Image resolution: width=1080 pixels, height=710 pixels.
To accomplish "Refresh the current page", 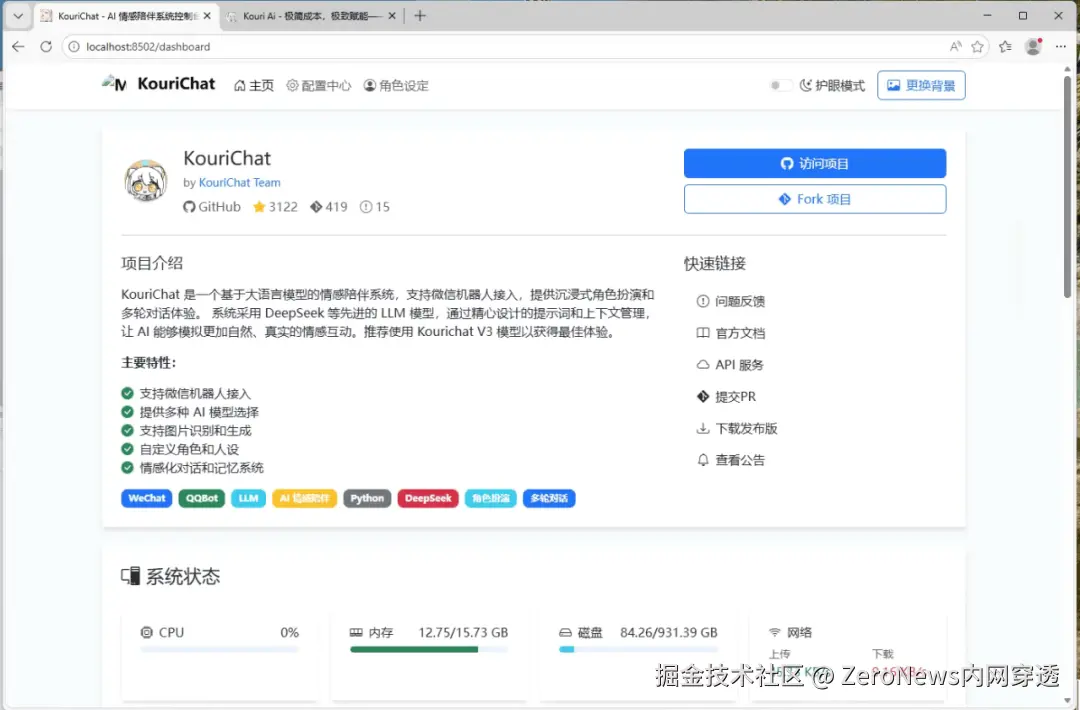I will click(x=46, y=46).
